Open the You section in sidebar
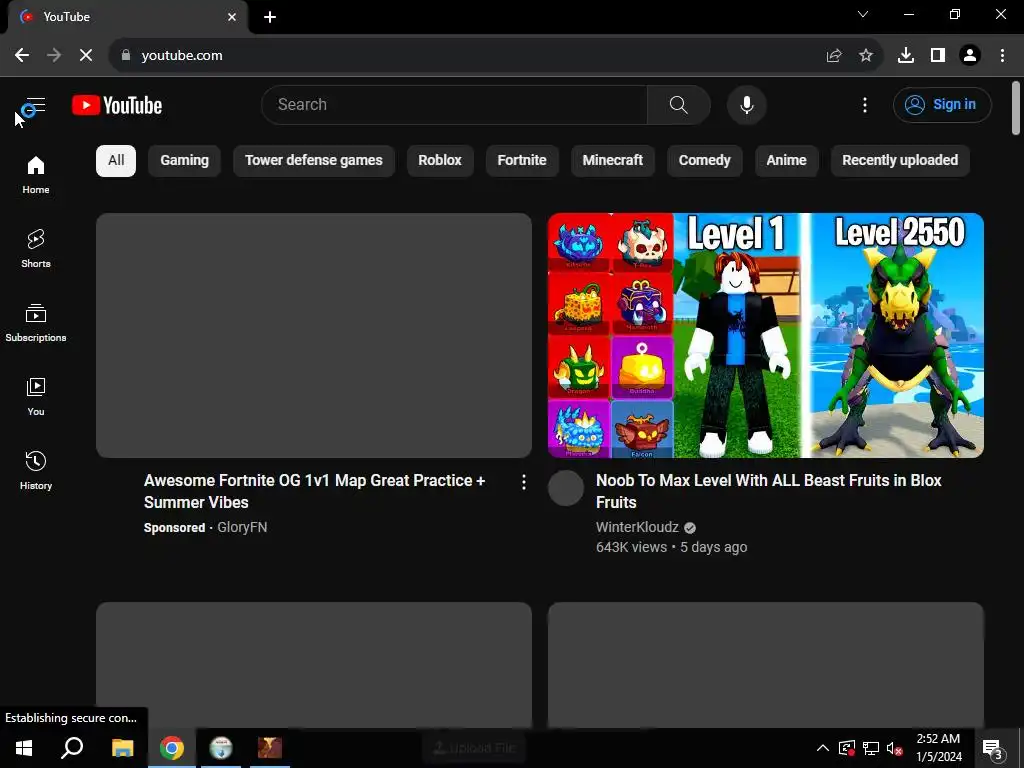The width and height of the screenshot is (1024, 768). click(x=36, y=396)
